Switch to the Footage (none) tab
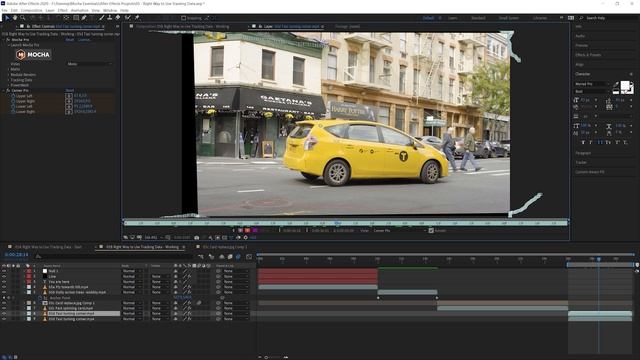The image size is (640, 360). coord(347,27)
